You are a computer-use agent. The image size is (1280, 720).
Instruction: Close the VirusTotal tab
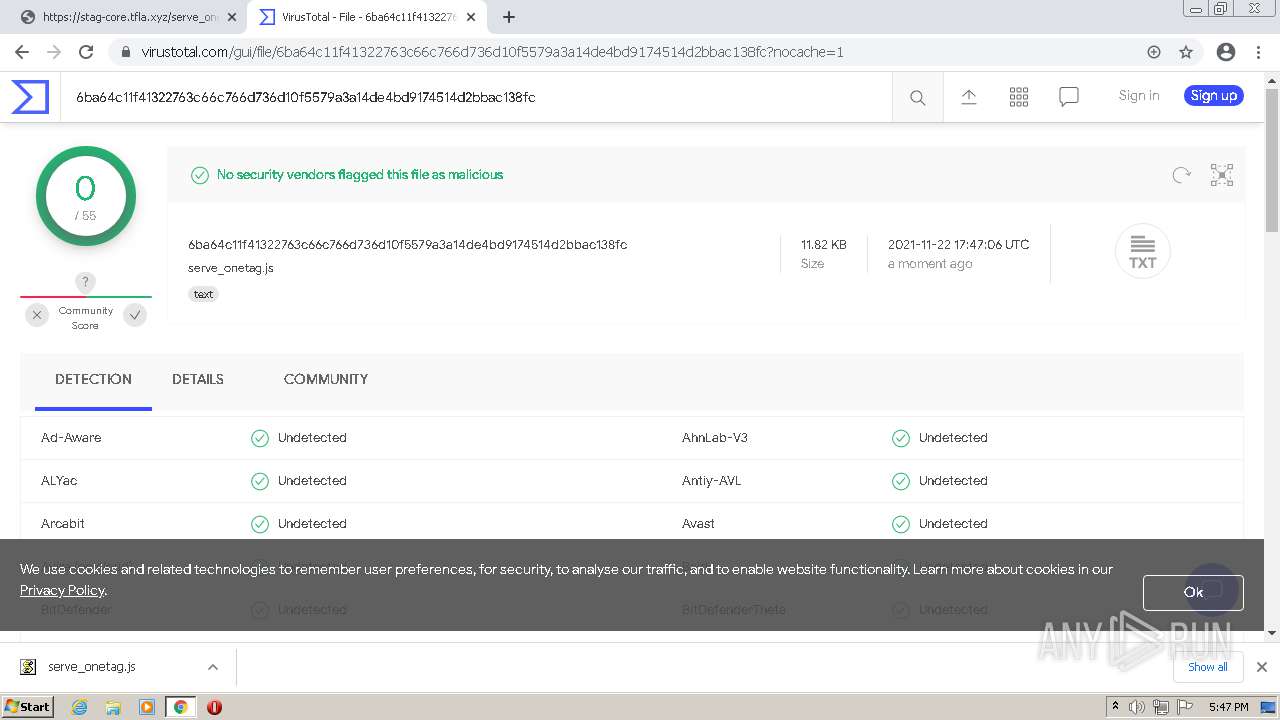pos(471,17)
